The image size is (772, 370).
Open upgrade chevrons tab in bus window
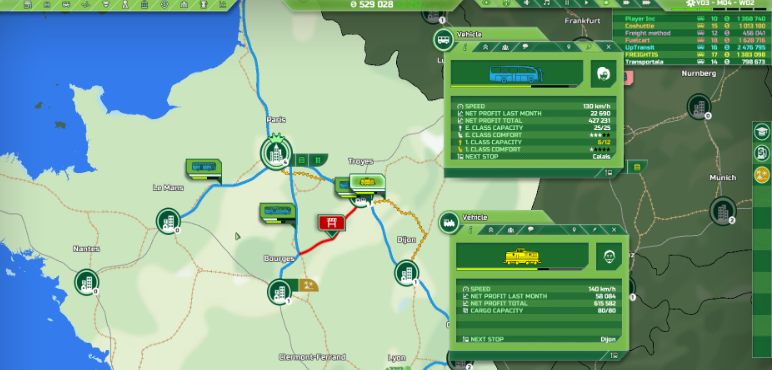(x=485, y=47)
